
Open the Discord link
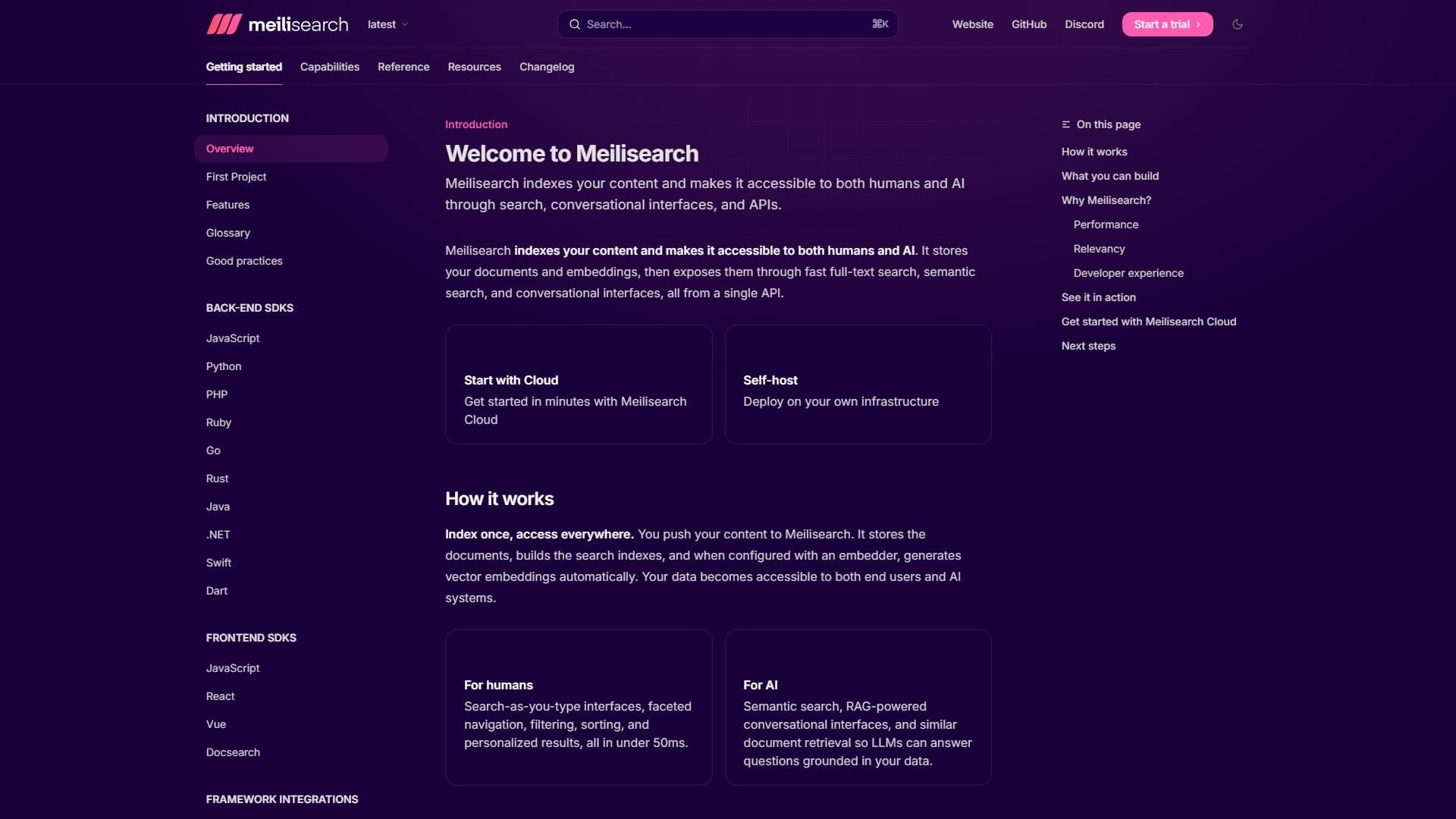[x=1084, y=24]
